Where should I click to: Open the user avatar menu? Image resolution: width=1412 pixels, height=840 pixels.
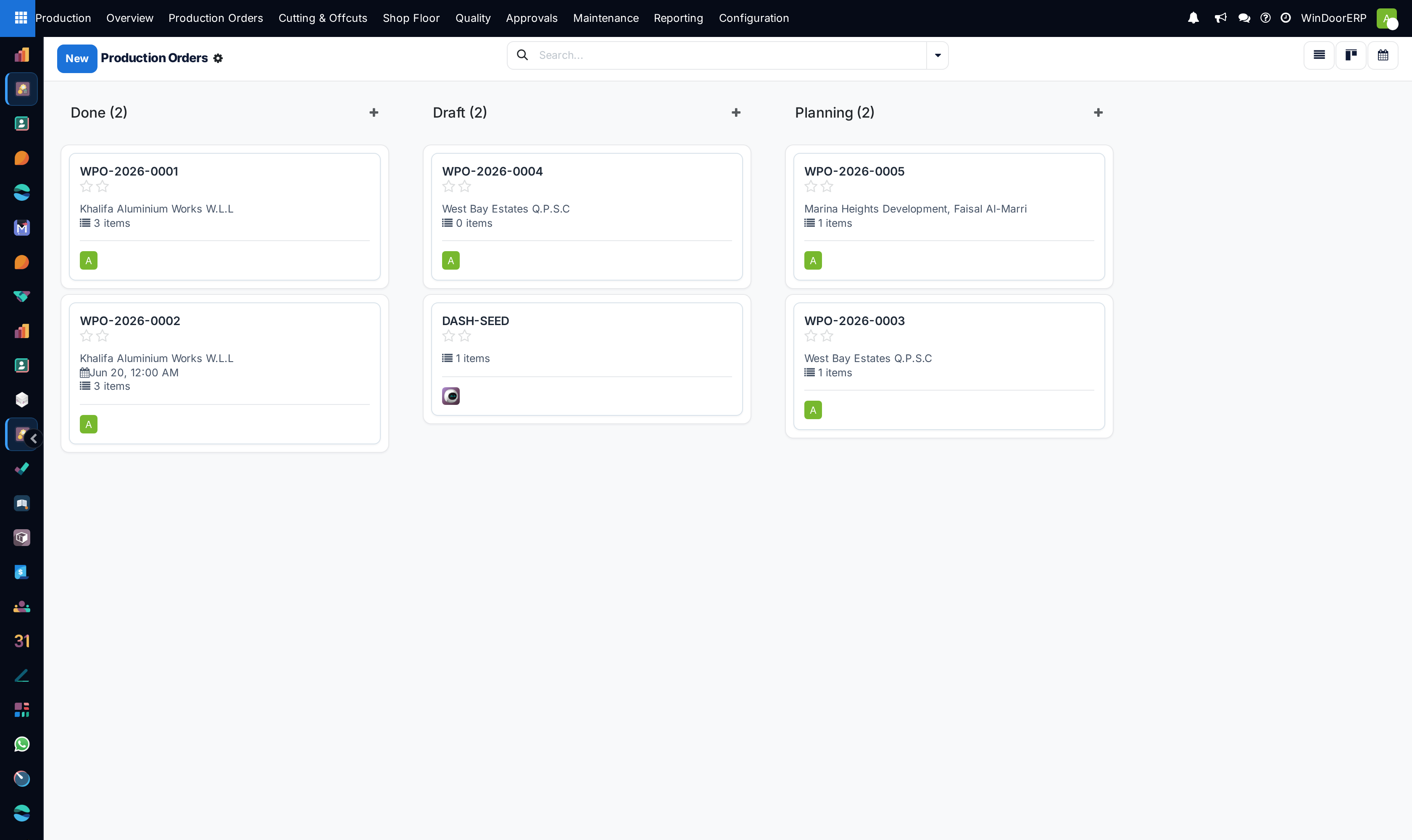click(1386, 18)
